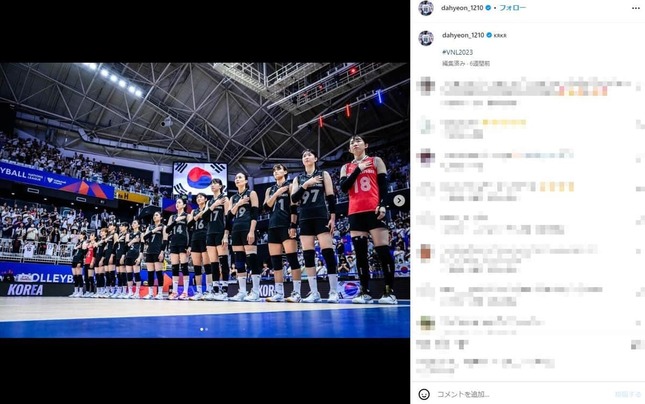Open the green blurred commenter avatar

[427, 323]
